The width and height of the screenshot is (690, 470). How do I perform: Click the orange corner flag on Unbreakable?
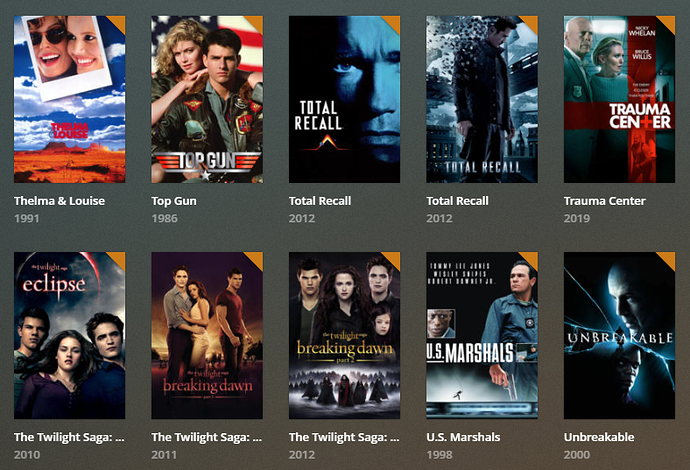click(x=669, y=258)
